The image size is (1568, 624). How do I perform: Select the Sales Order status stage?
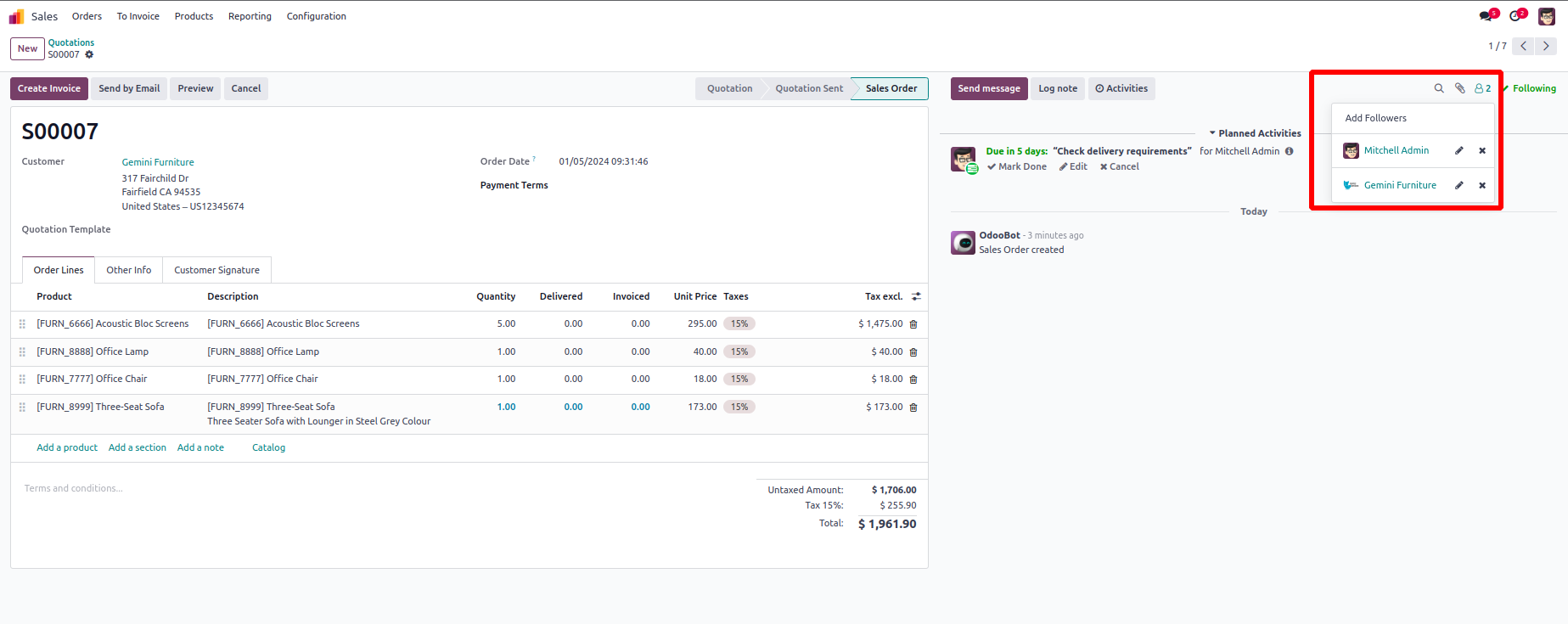[891, 88]
